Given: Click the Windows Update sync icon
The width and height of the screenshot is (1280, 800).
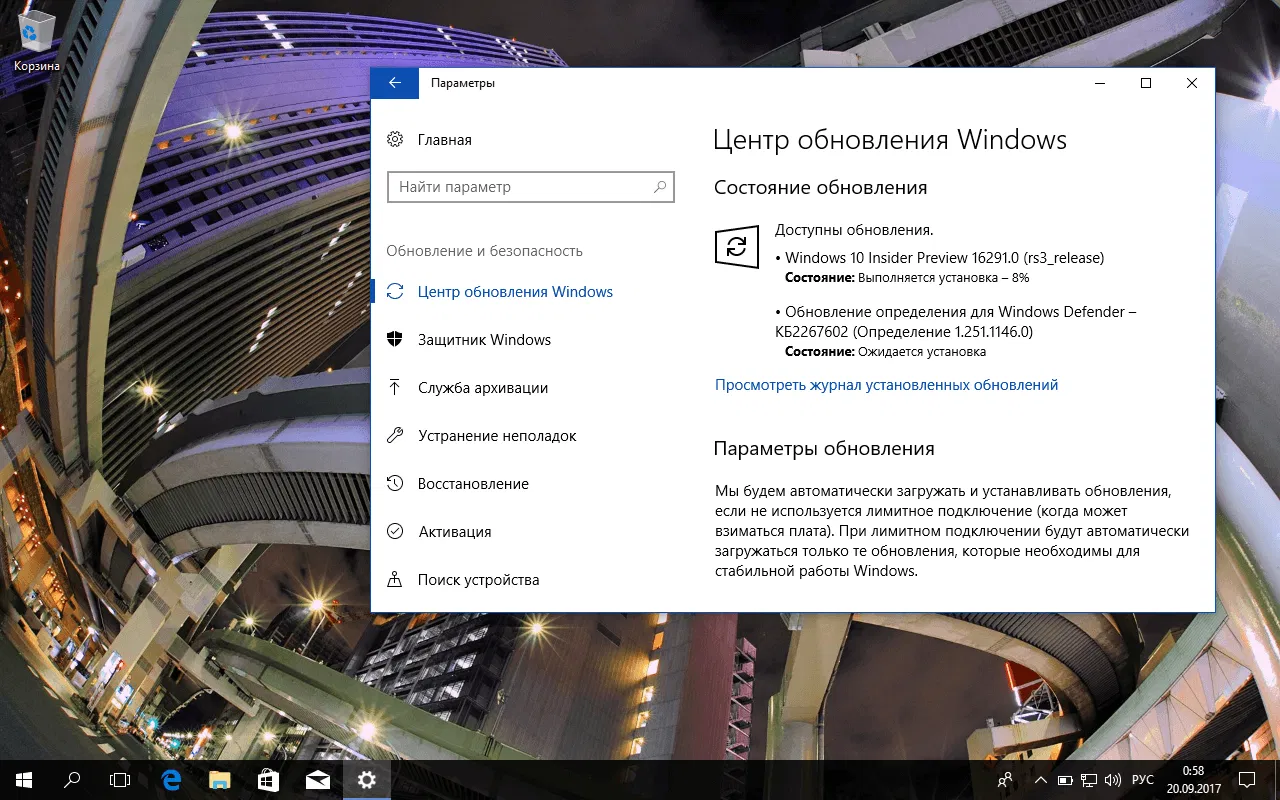Looking at the screenshot, I should click(737, 247).
